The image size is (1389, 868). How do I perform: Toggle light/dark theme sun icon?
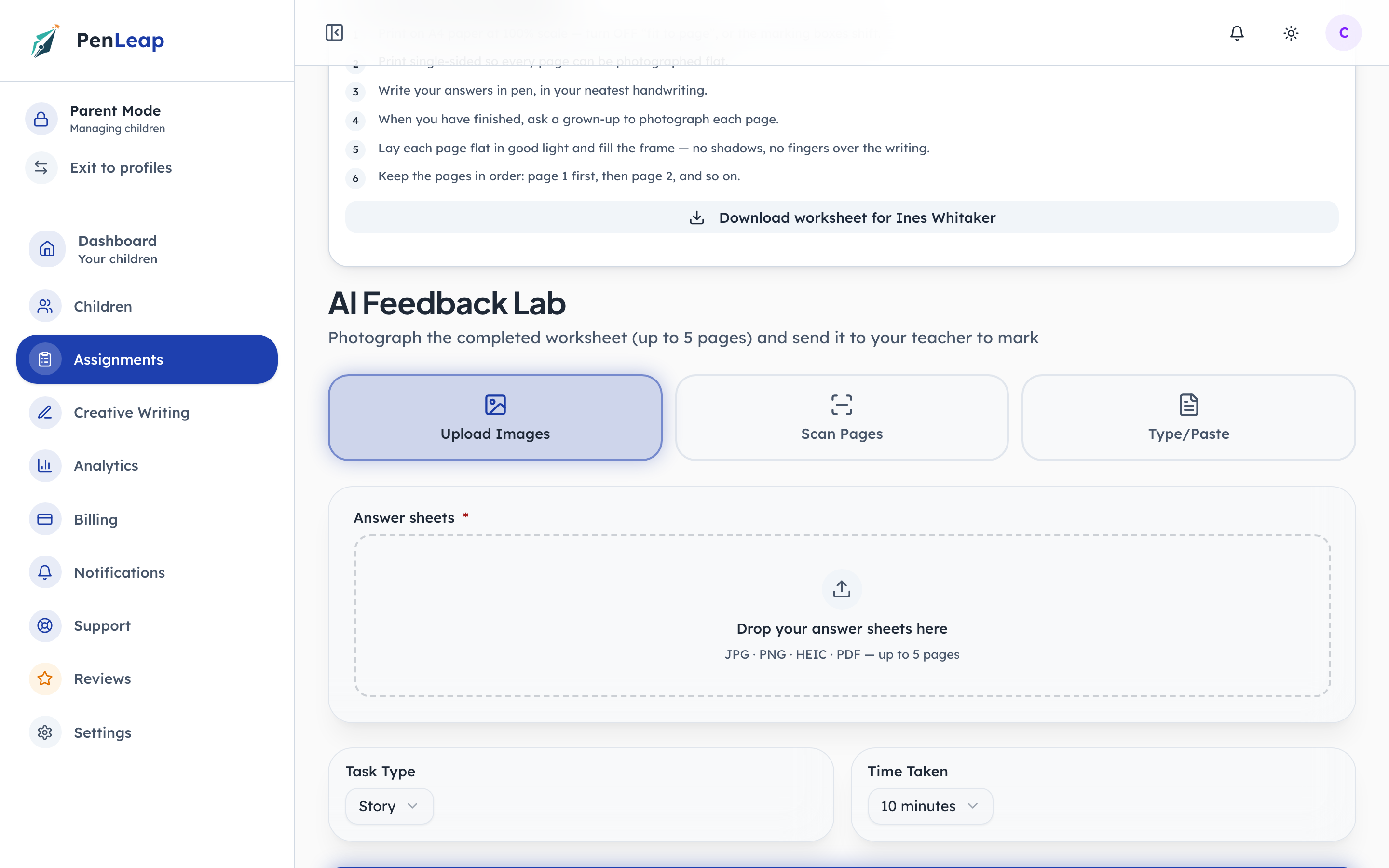pyautogui.click(x=1291, y=33)
